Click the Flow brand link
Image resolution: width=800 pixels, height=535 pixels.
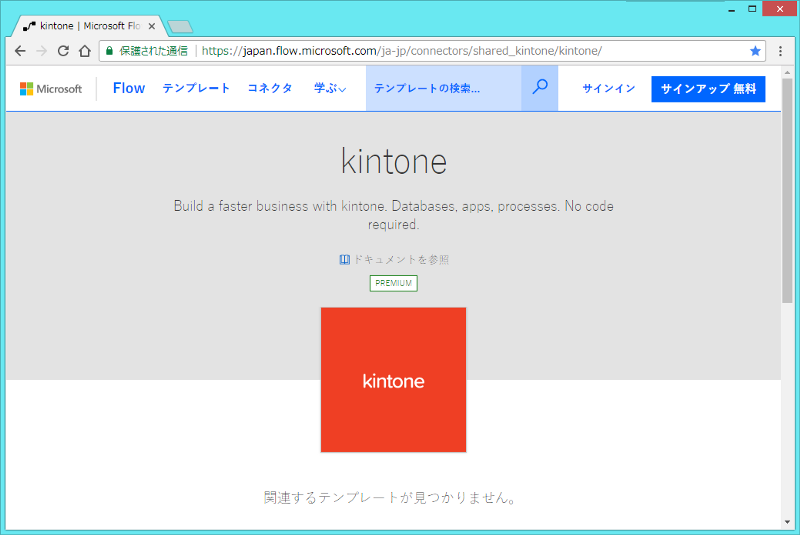129,89
